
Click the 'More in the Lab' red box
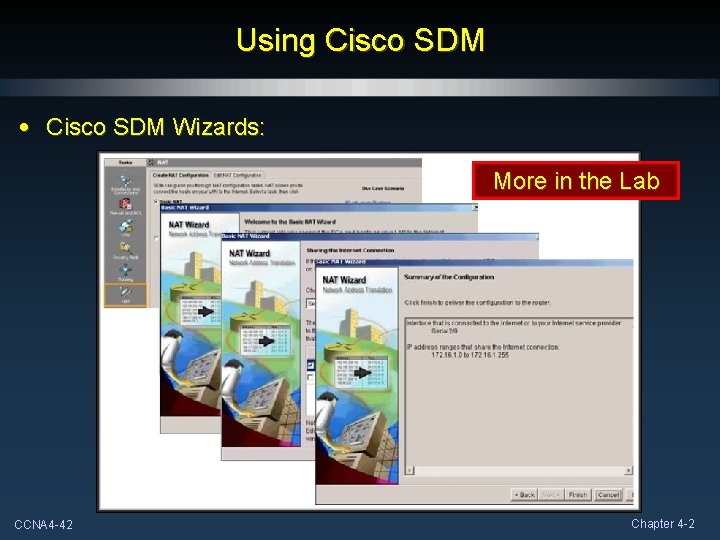pyautogui.click(x=576, y=180)
